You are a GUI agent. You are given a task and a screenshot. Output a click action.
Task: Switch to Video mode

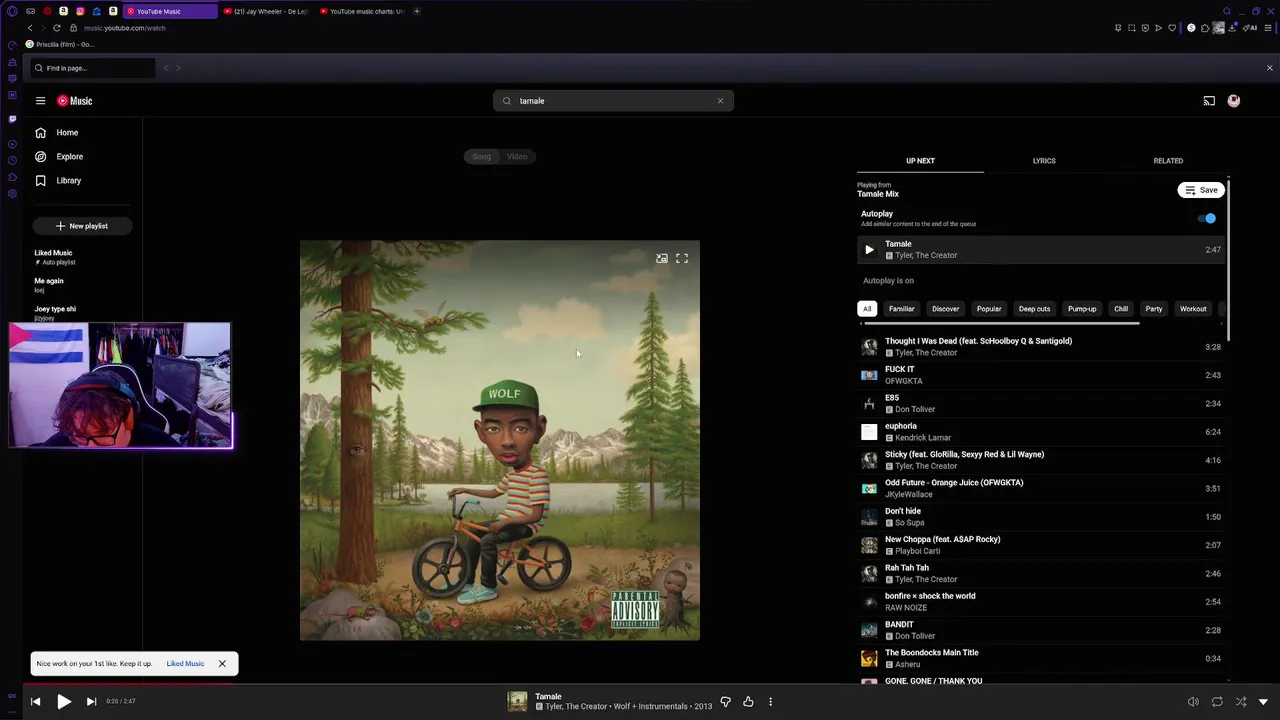coord(517,157)
